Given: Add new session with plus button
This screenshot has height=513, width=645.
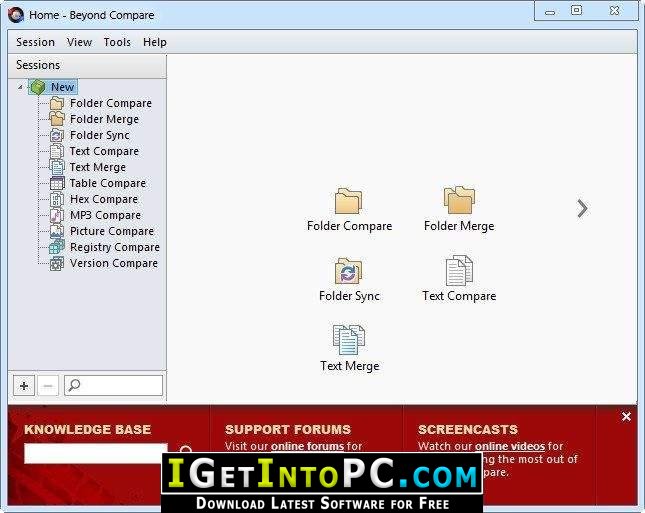Looking at the screenshot, I should pyautogui.click(x=24, y=386).
